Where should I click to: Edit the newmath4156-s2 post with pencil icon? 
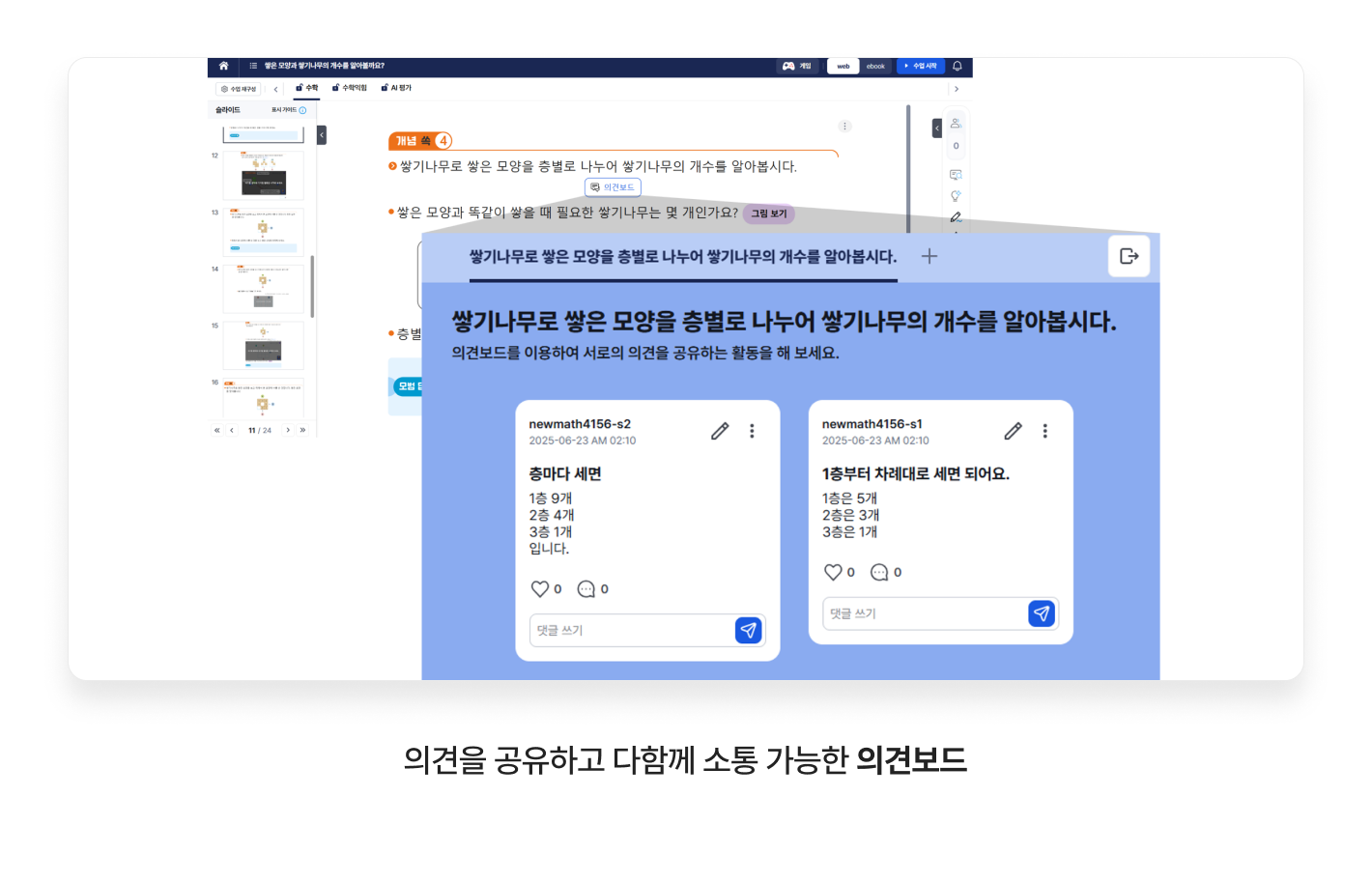tap(720, 431)
